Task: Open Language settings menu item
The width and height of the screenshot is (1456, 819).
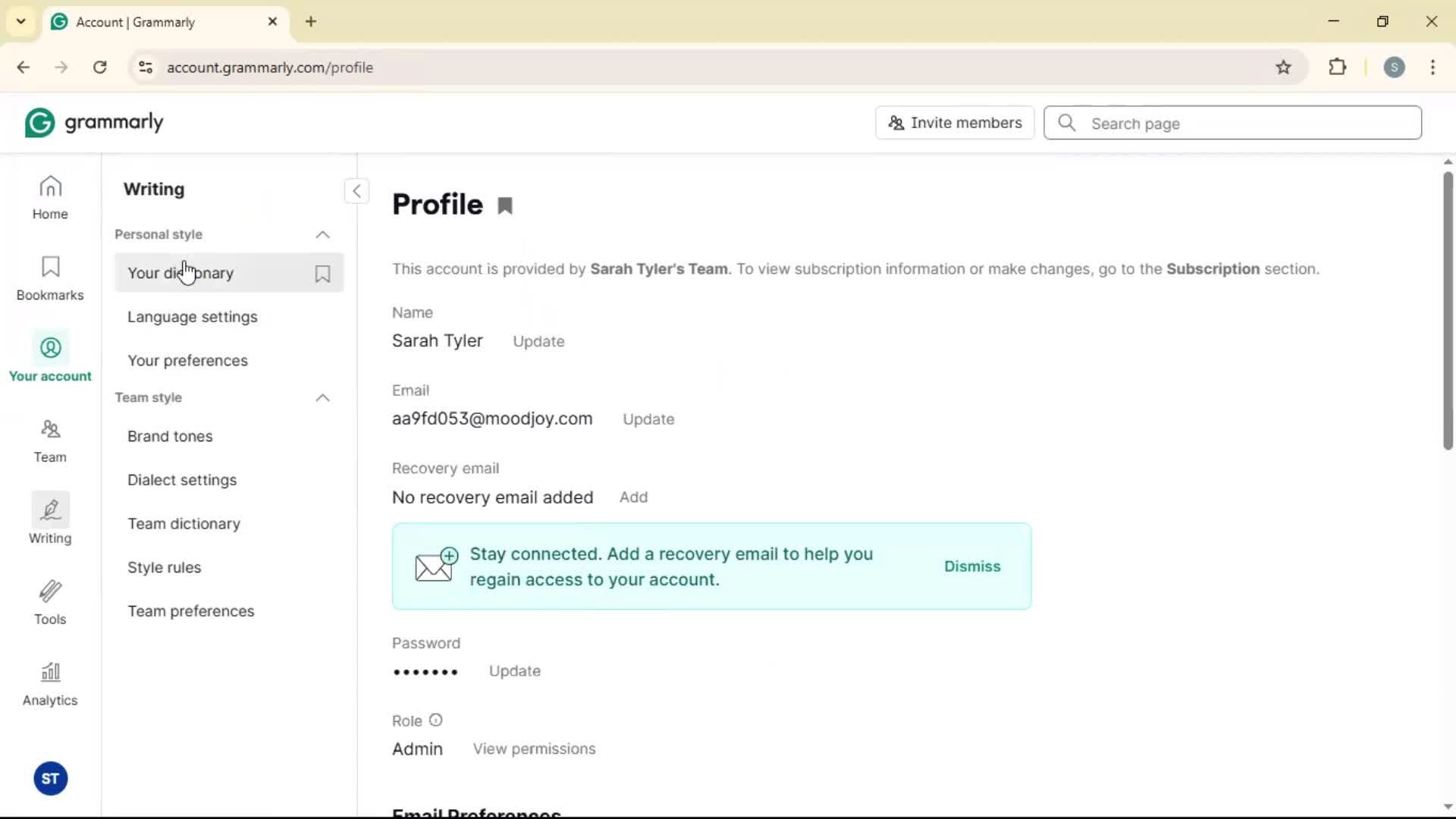Action: click(x=193, y=317)
